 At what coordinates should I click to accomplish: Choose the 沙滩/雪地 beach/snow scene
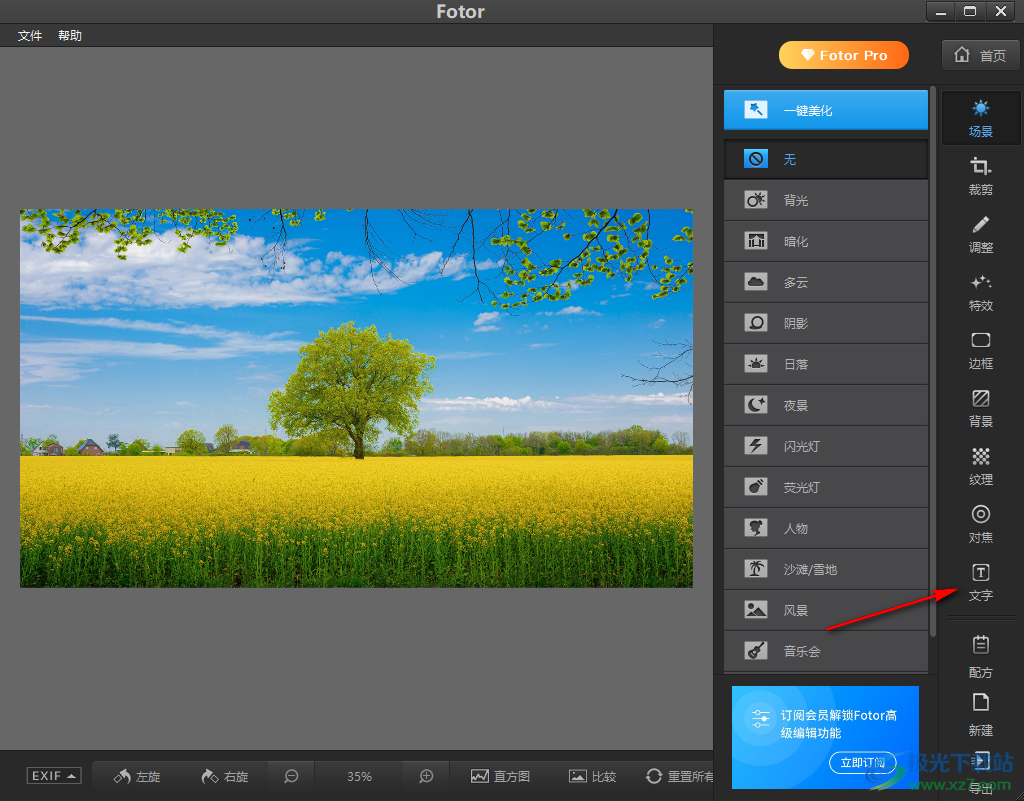tap(825, 569)
